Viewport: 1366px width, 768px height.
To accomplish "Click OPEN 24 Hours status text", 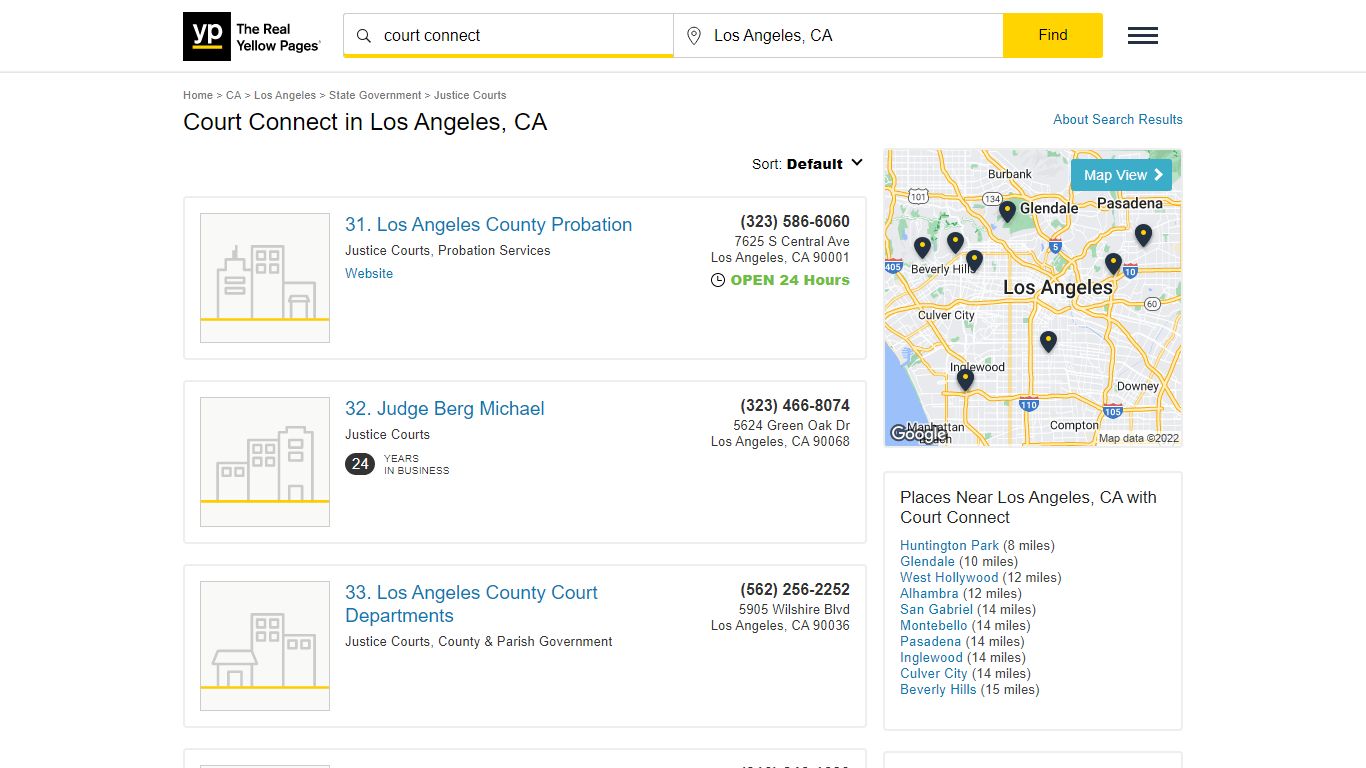I will 790,280.
